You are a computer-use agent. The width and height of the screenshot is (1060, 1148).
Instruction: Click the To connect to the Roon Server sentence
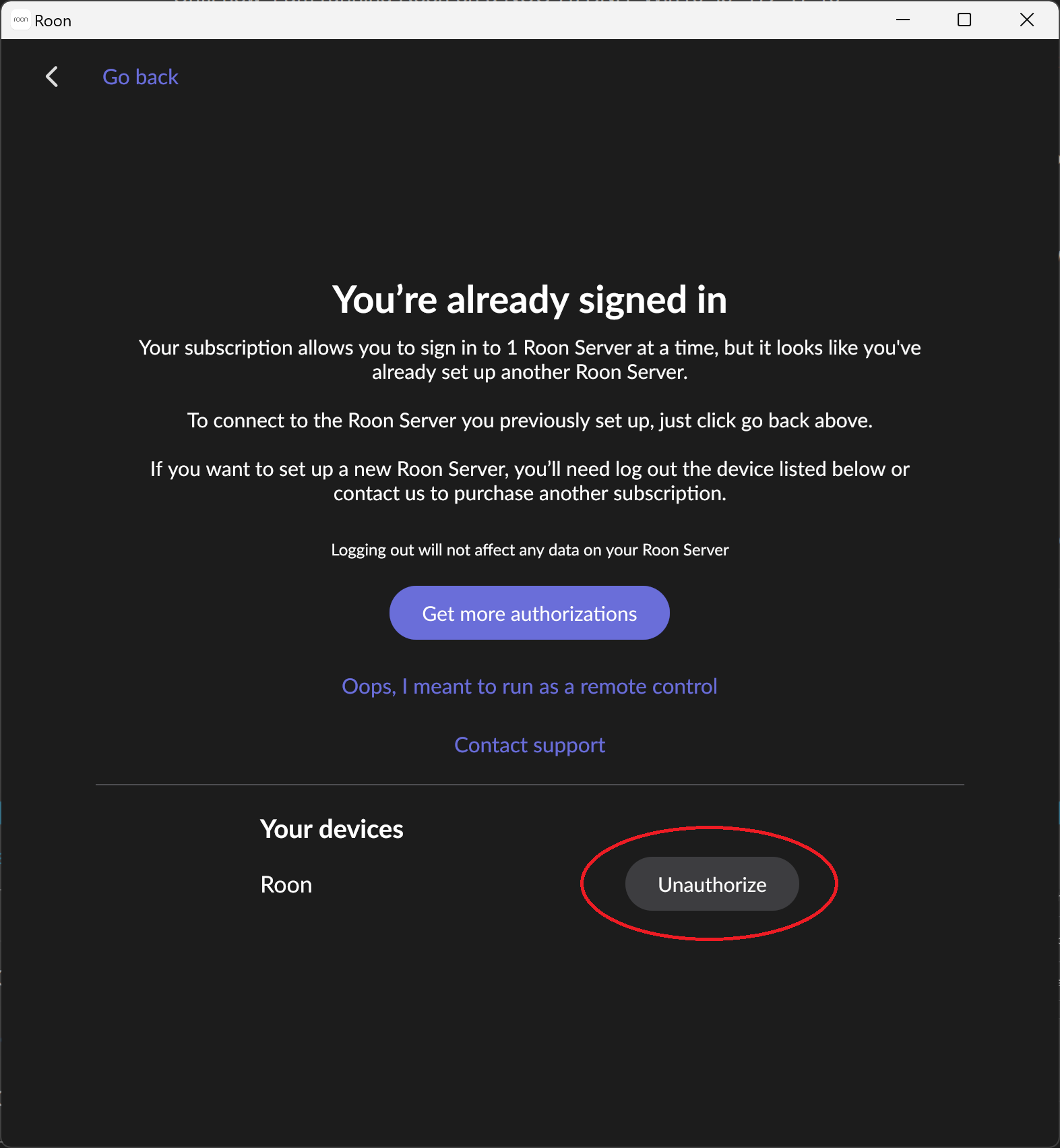[x=530, y=420]
